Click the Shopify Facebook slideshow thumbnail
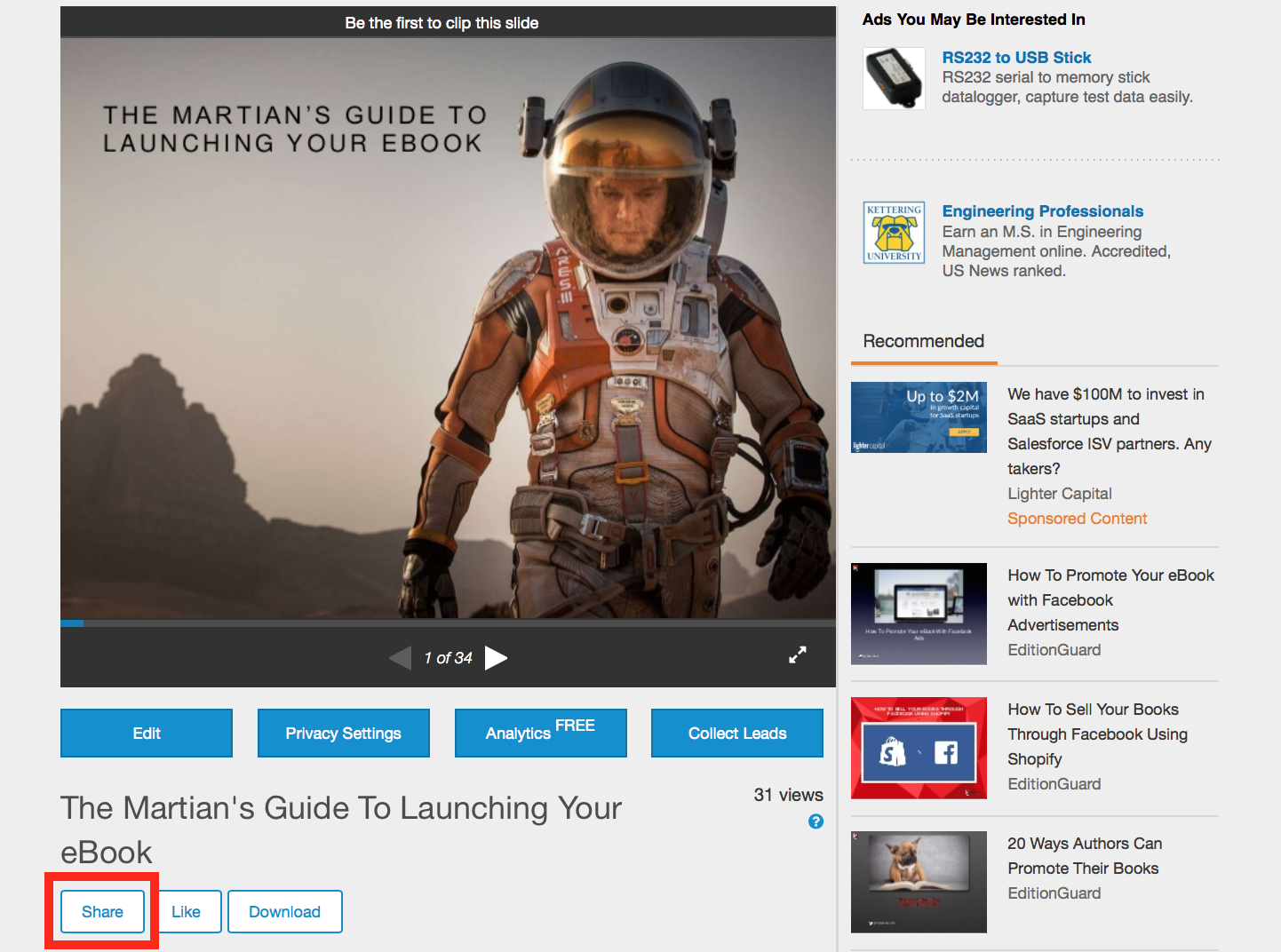The width and height of the screenshot is (1281, 952). 919,748
